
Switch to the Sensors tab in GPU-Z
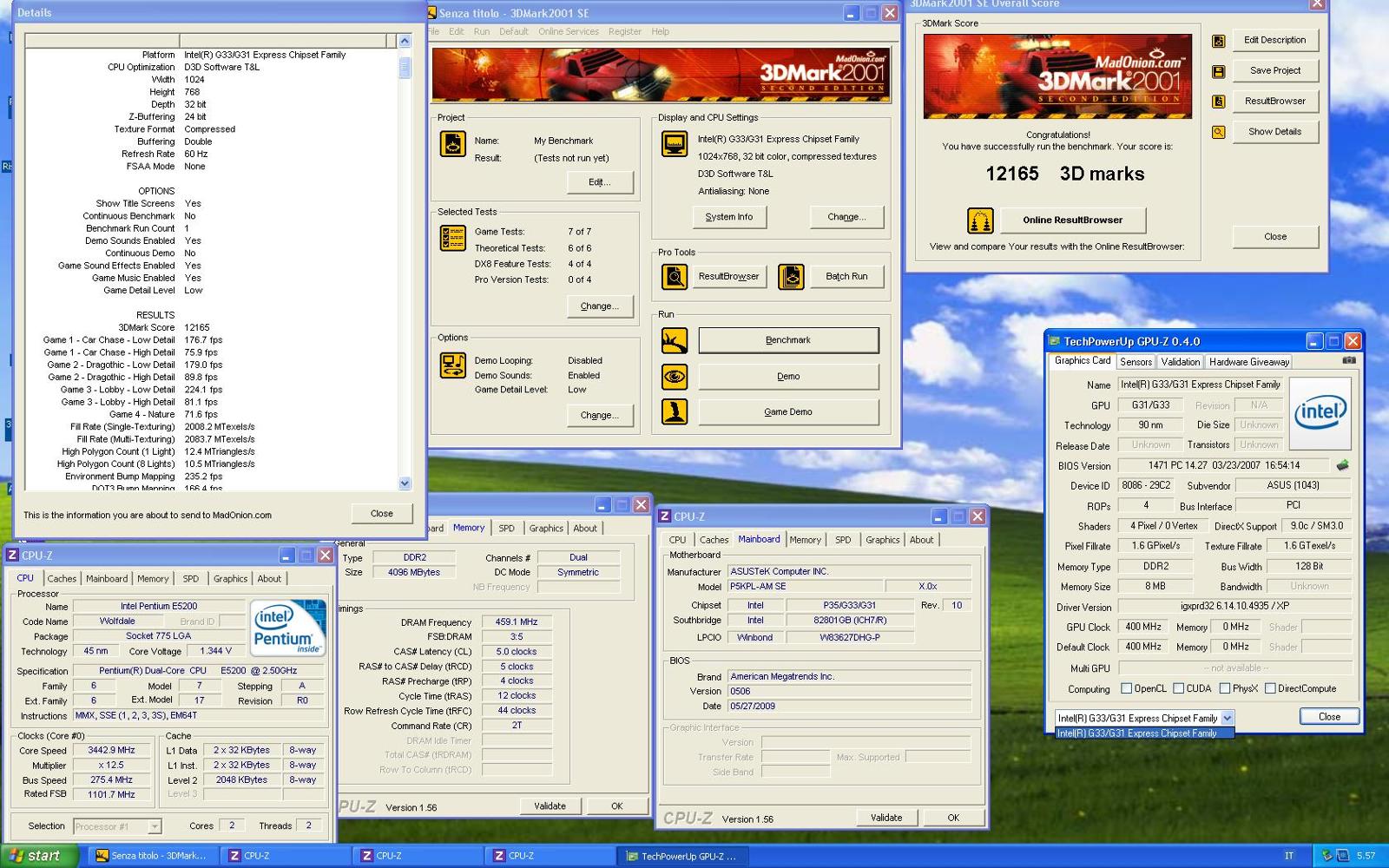click(x=1136, y=362)
